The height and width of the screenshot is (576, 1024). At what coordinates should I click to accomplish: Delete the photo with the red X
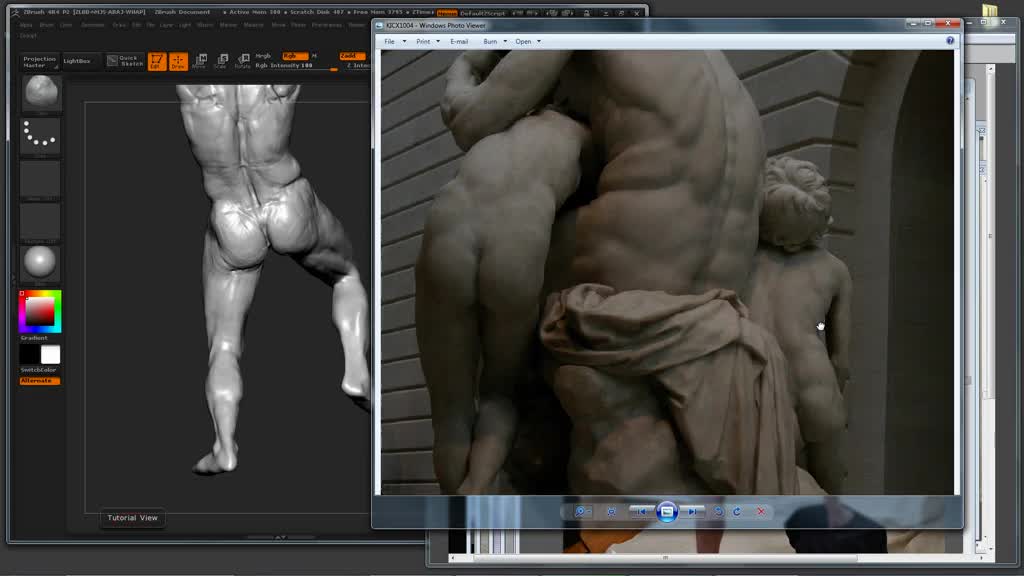761,512
